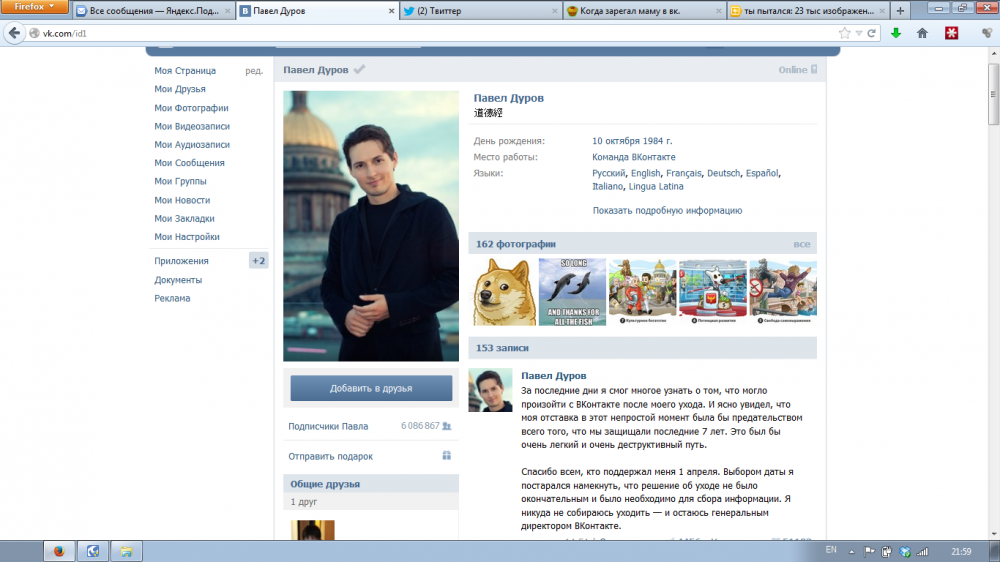Click the browser back arrow button
The image size is (1000, 562).
click(14, 33)
